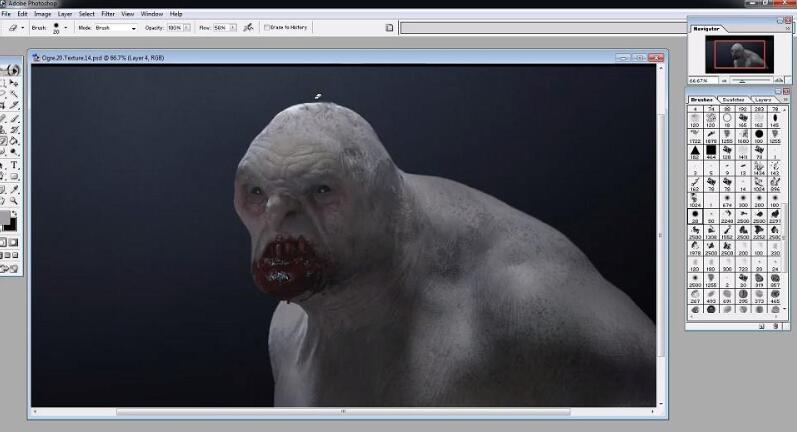Click the Flow value field
This screenshot has width=797, height=432.
coord(221,28)
